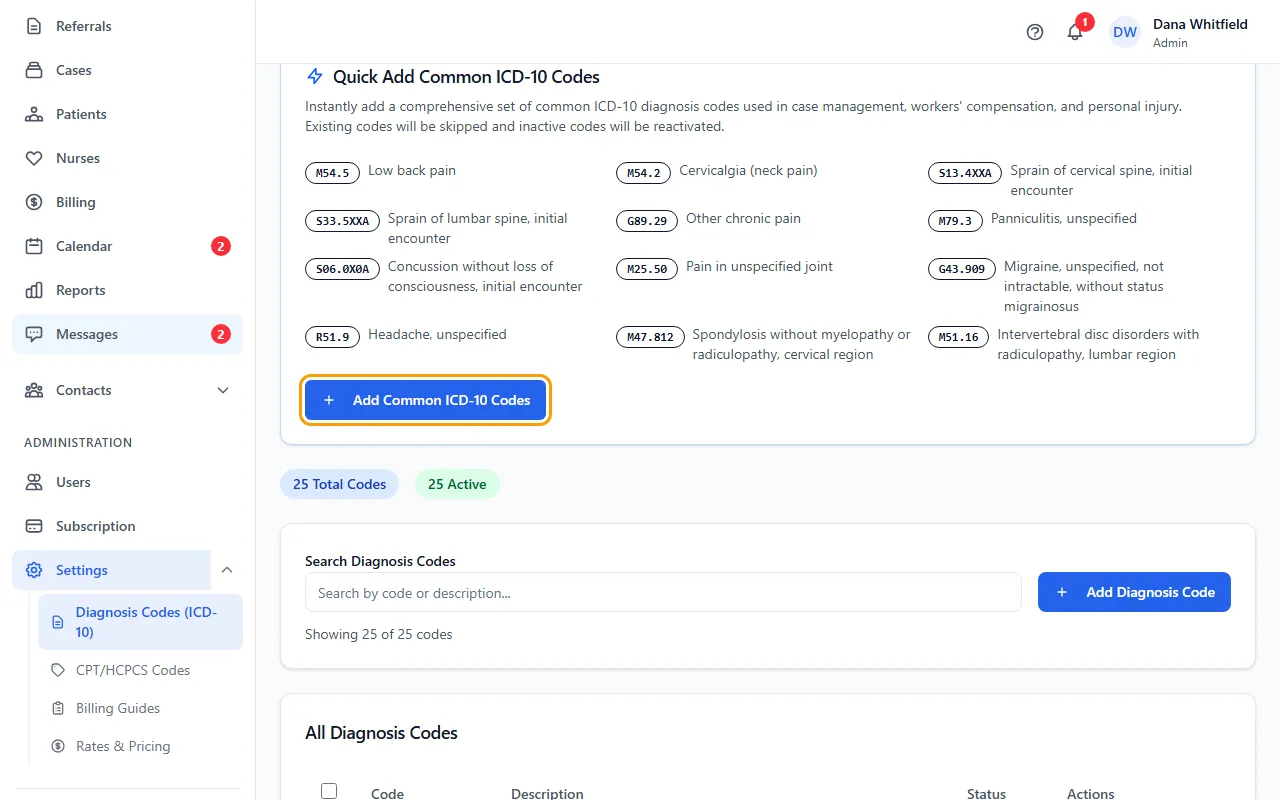
Task: Click the Contacts people icon
Action: tap(34, 390)
